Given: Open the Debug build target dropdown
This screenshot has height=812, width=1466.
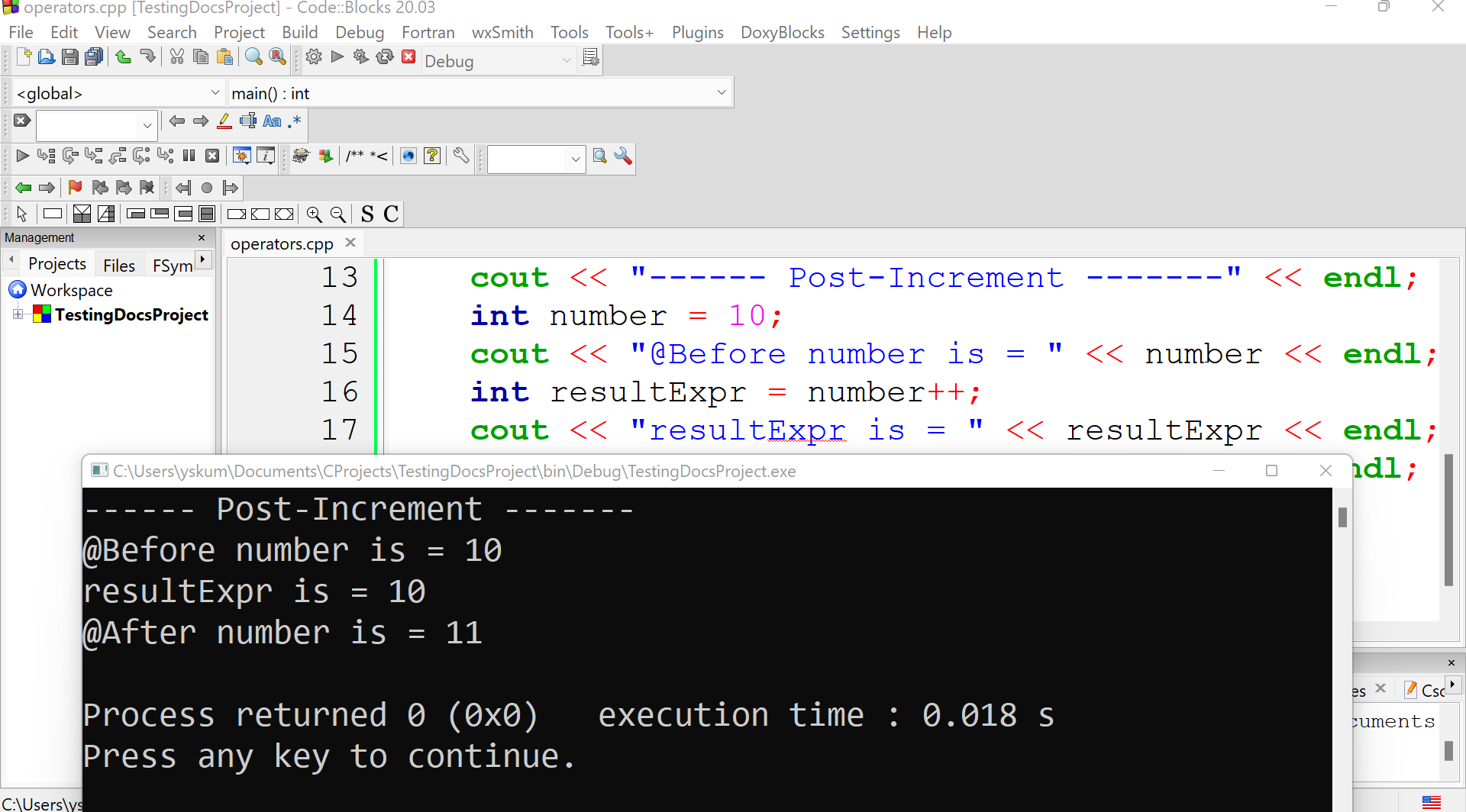Looking at the screenshot, I should (x=496, y=60).
